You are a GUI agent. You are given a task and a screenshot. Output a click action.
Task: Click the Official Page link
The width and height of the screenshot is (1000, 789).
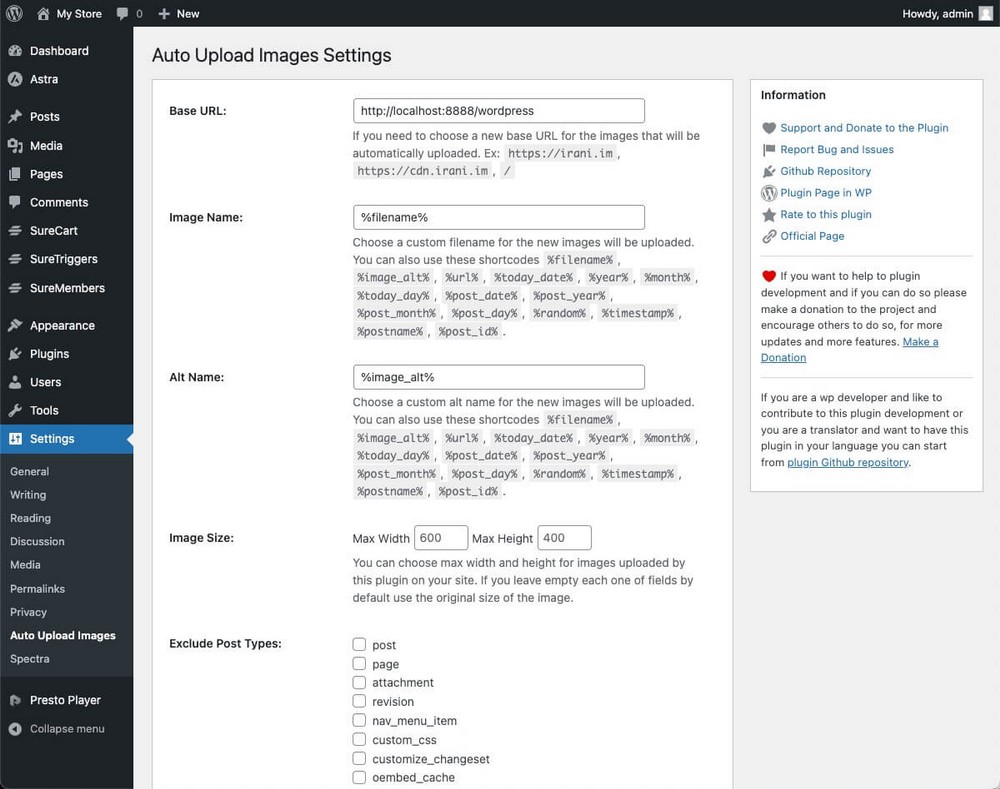812,237
